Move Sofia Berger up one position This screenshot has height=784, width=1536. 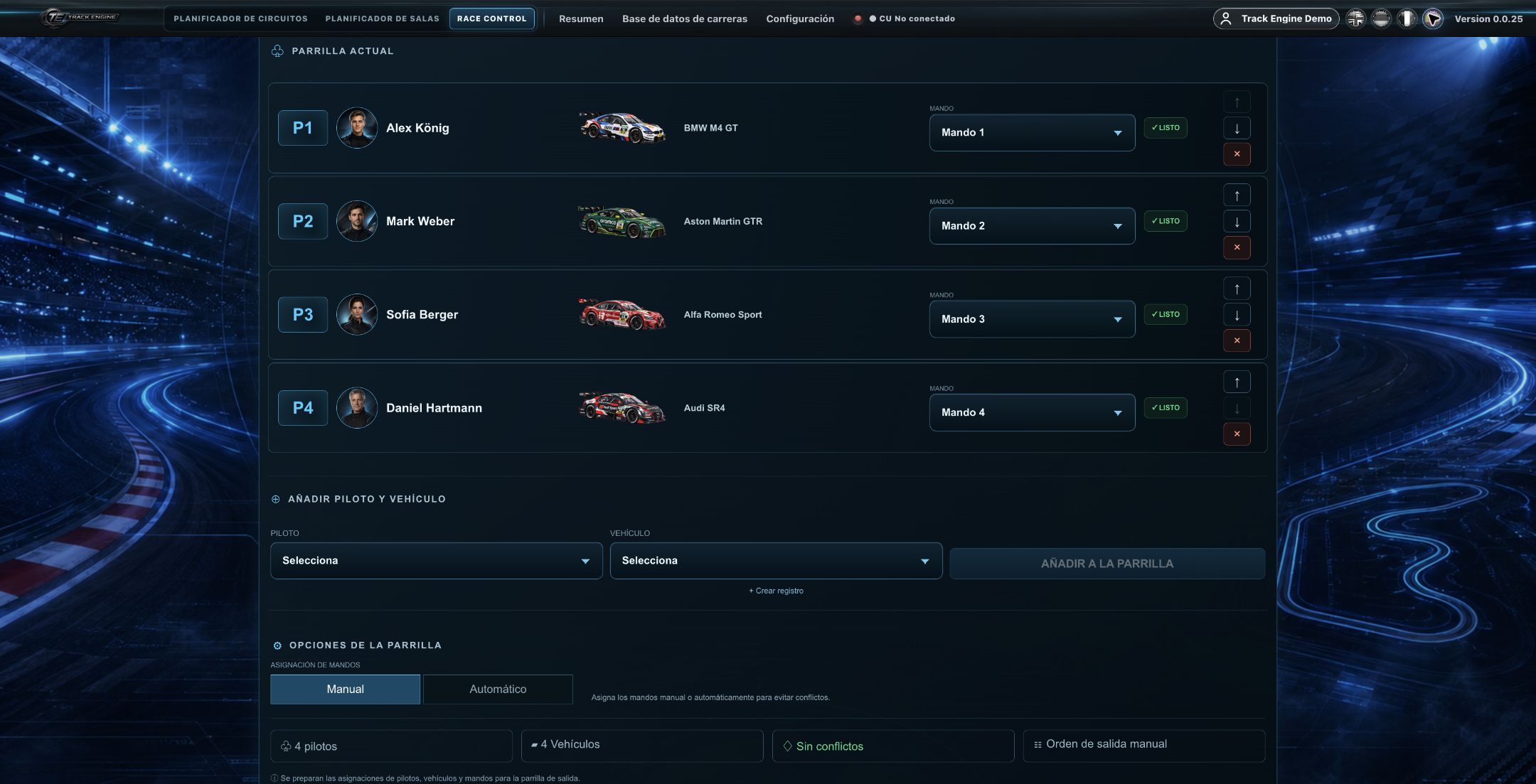click(1237, 289)
